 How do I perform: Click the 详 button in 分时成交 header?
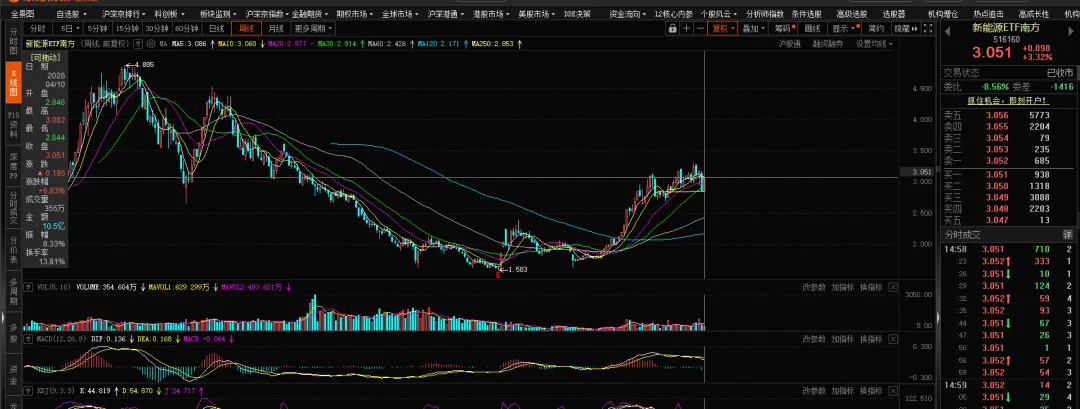click(1068, 235)
